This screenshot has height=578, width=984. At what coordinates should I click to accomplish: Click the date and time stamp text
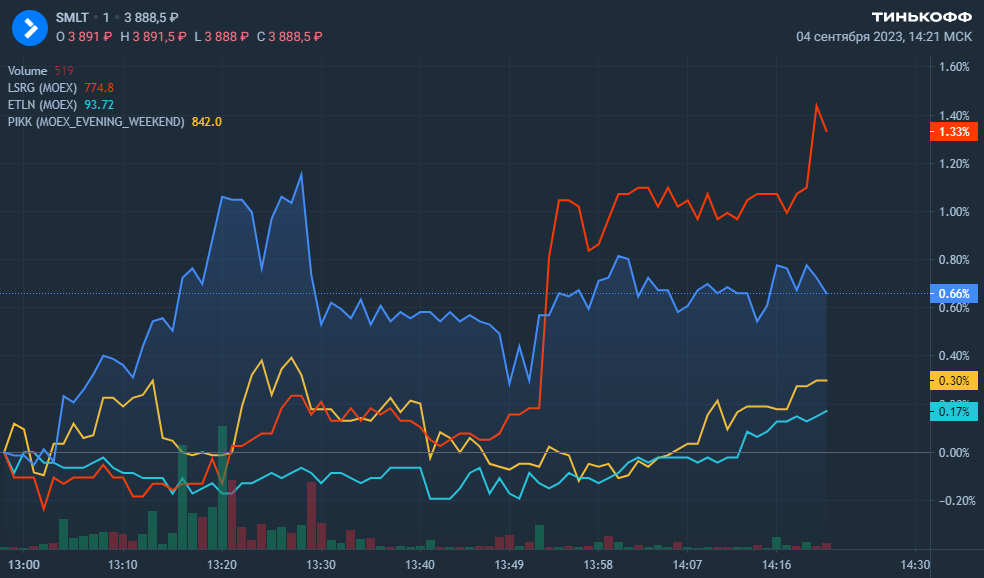[x=883, y=36]
